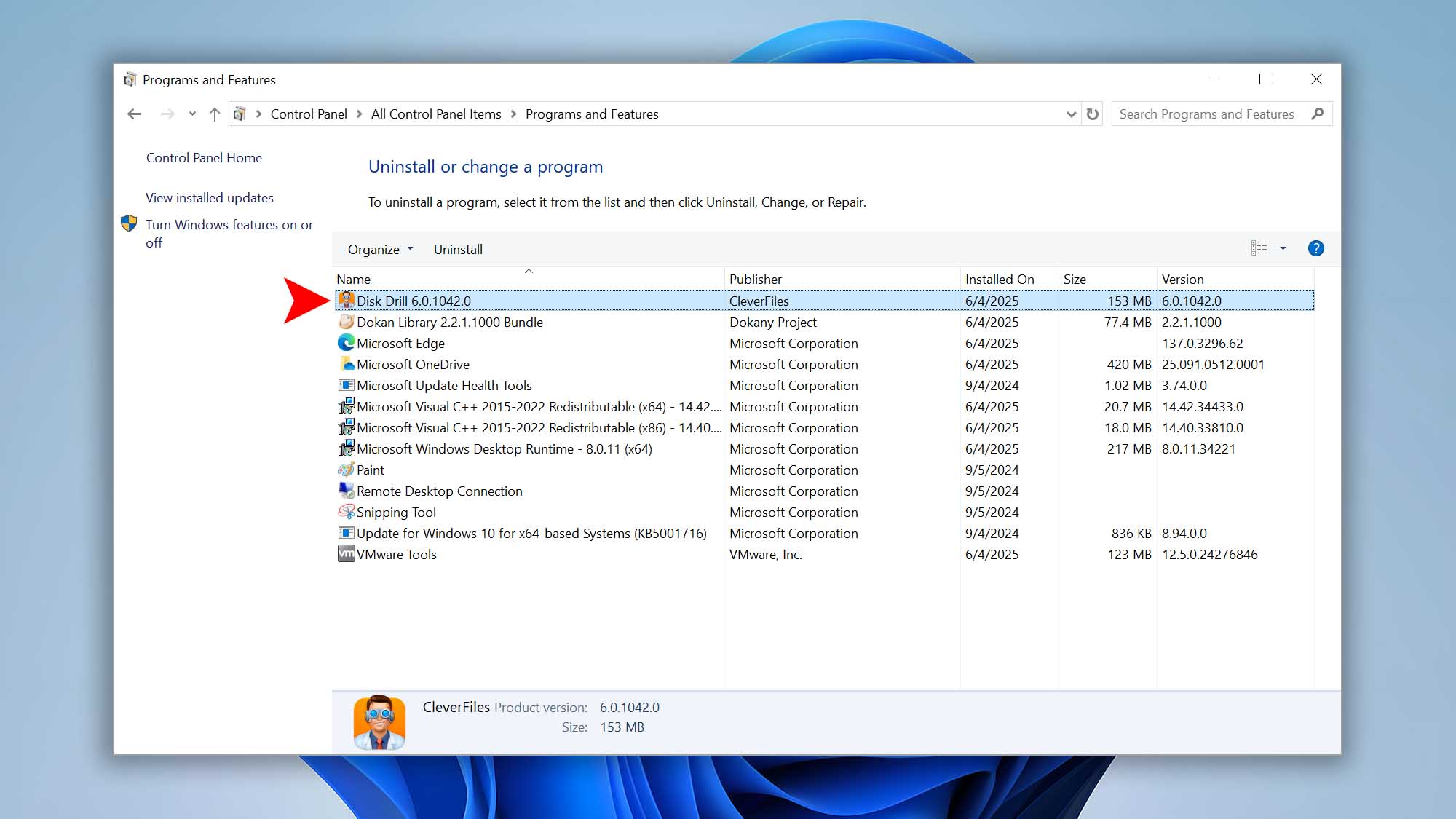Sort by Size column header

[1107, 279]
